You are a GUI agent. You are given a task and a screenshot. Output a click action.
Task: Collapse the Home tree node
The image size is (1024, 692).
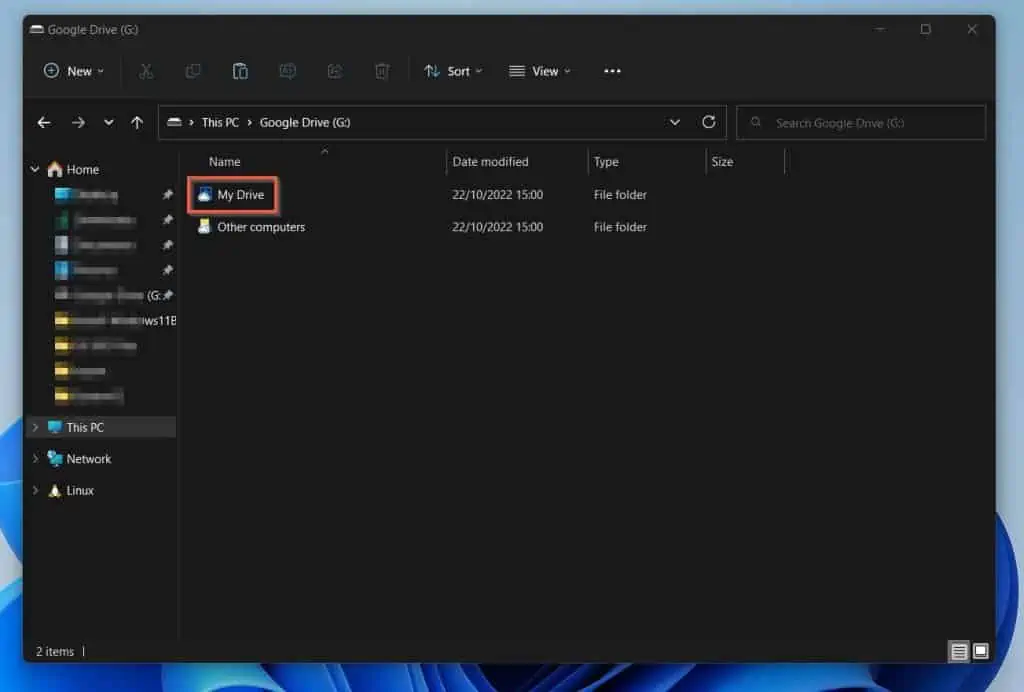pyautogui.click(x=35, y=170)
